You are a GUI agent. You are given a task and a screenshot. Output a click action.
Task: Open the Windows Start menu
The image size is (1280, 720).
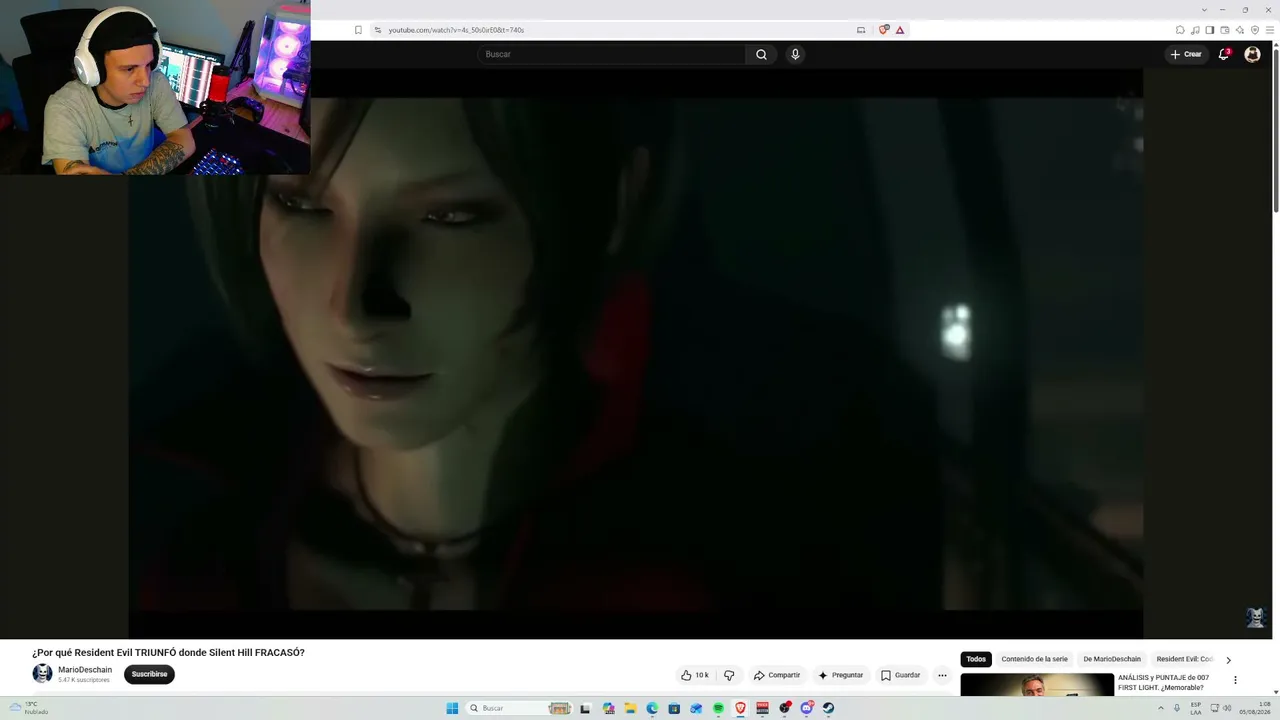(x=452, y=708)
